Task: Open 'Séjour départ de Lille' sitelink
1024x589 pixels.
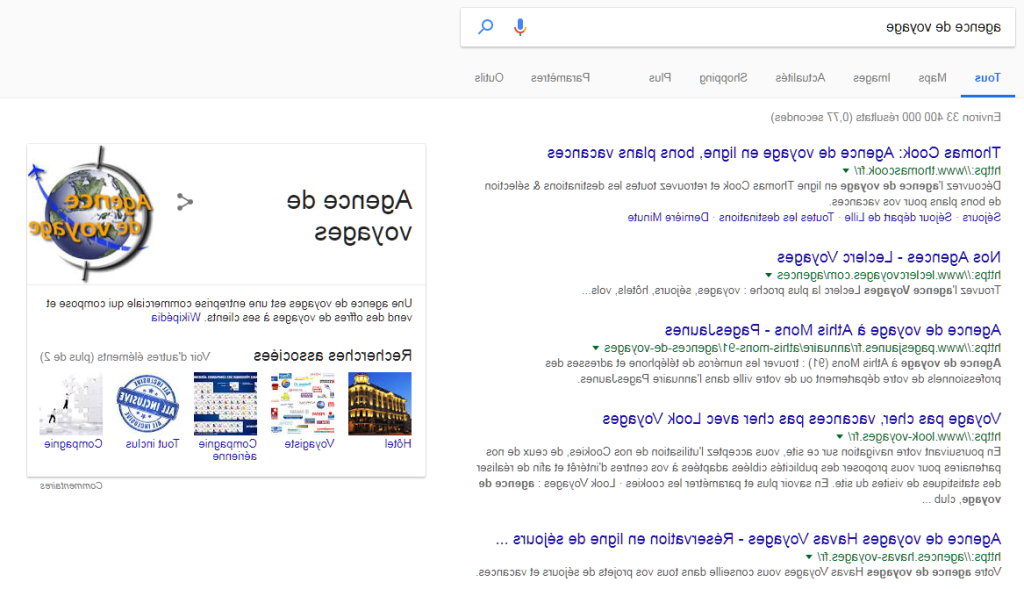Action: click(898, 217)
